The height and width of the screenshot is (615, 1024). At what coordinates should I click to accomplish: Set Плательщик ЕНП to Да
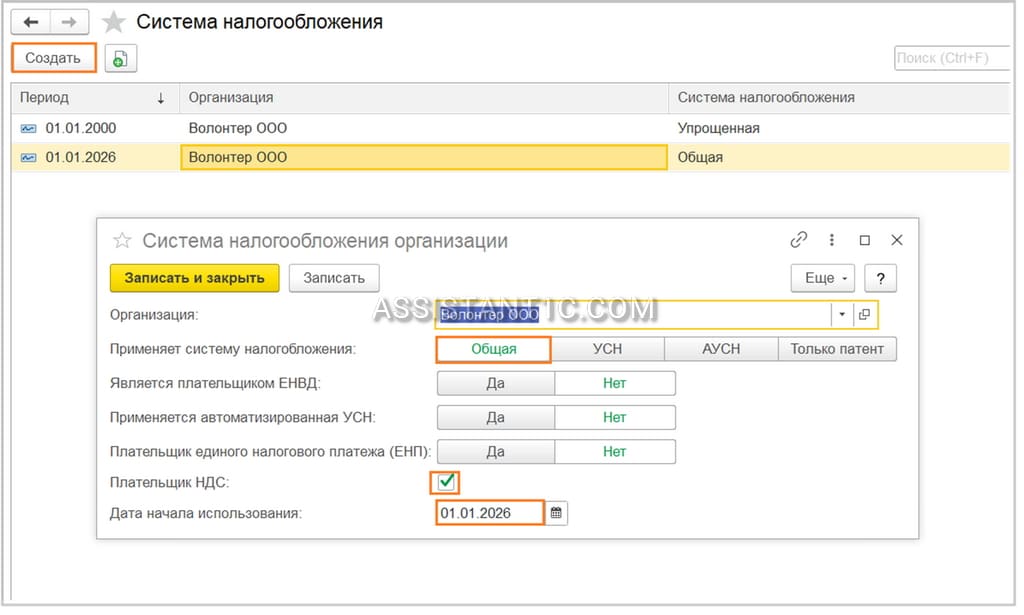click(x=496, y=452)
